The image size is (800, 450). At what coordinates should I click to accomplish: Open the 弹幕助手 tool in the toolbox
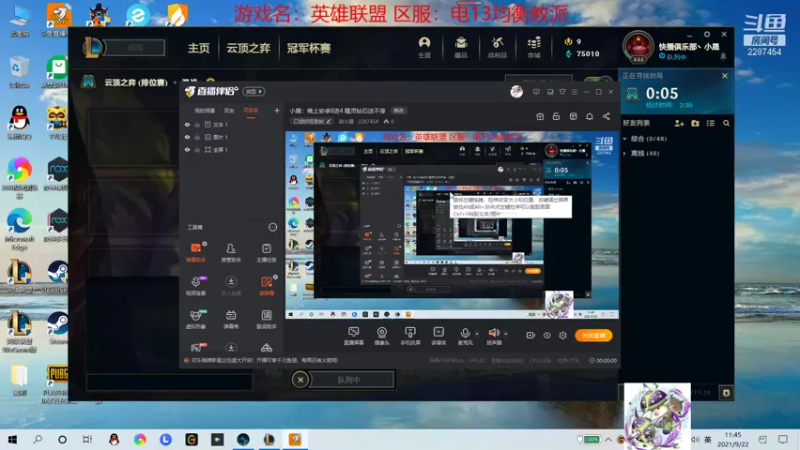[x=196, y=253]
